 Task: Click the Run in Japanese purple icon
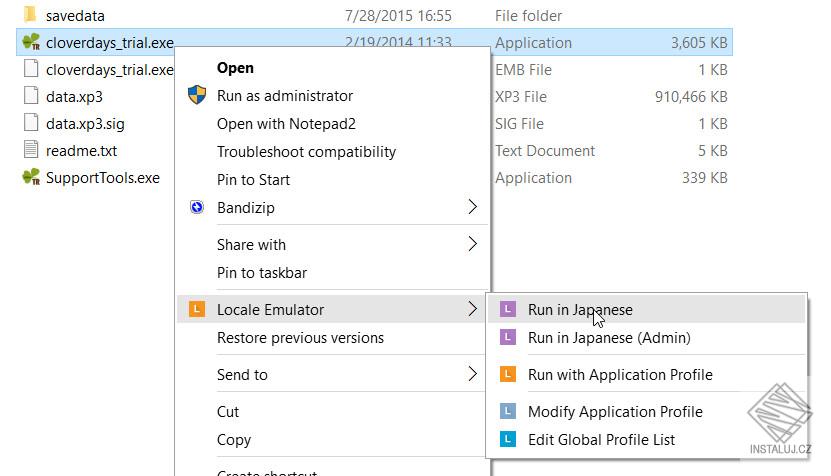pyautogui.click(x=508, y=310)
